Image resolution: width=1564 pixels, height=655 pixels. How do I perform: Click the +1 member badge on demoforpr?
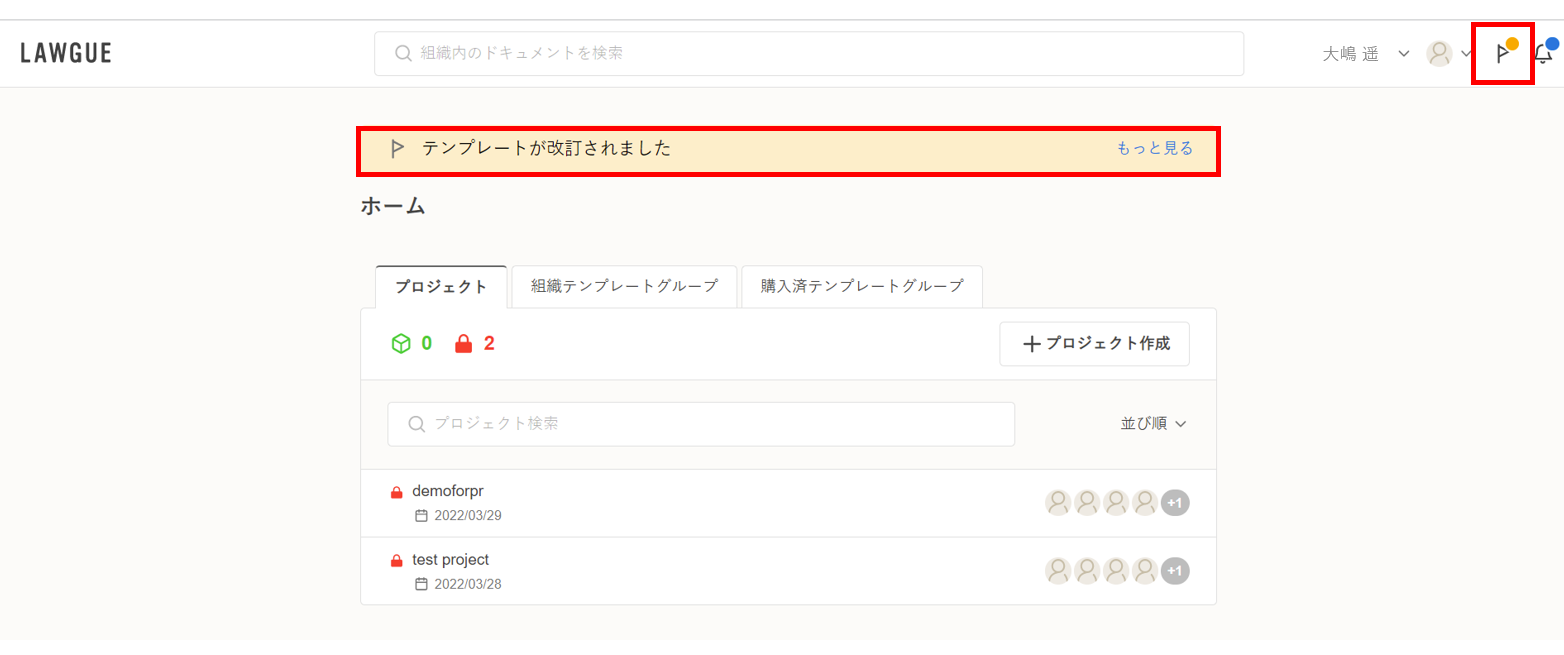1175,503
